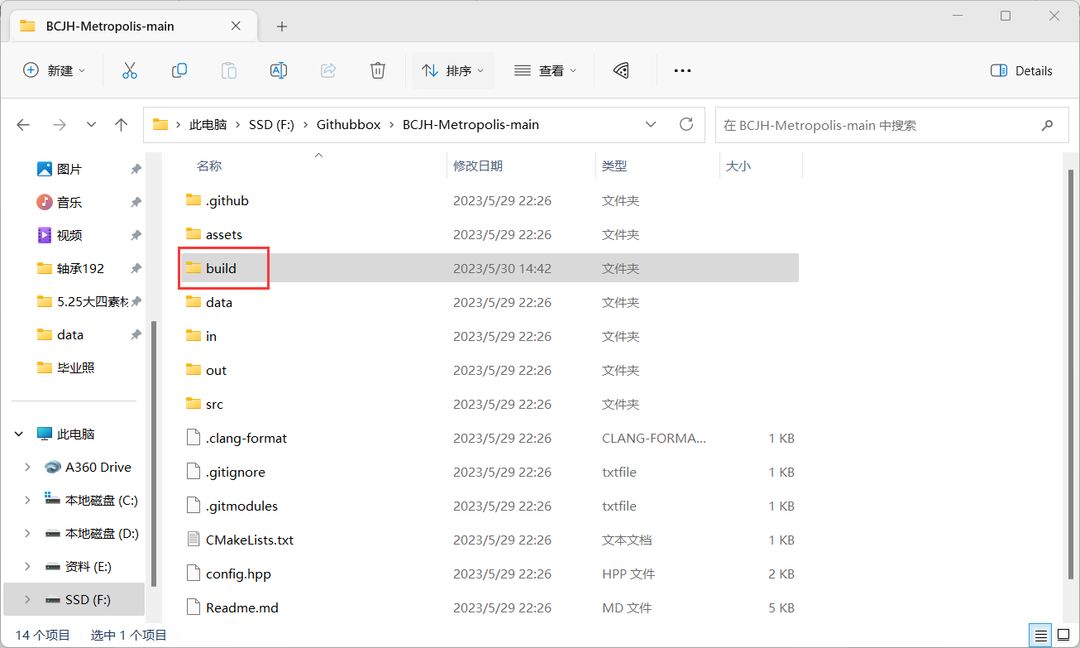
Task: Switch to large thumbnails view icon
Action: click(x=1064, y=635)
